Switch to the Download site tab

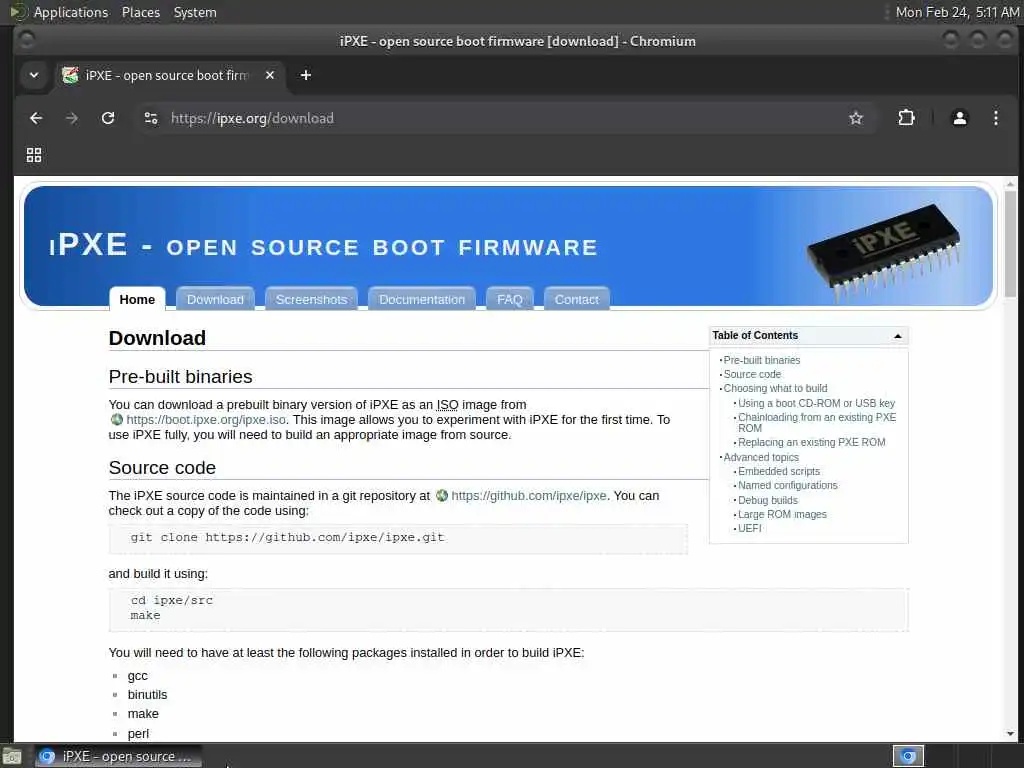click(x=215, y=299)
